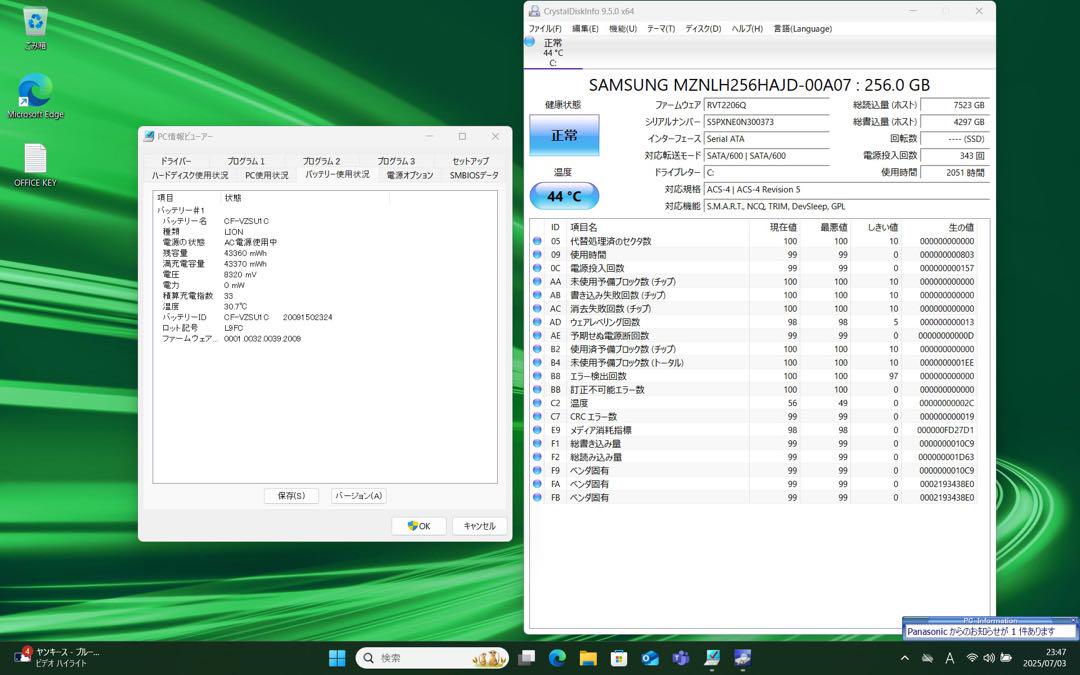This screenshot has width=1080, height=675.
Task: Show hidden system tray icons
Action: [x=904, y=658]
